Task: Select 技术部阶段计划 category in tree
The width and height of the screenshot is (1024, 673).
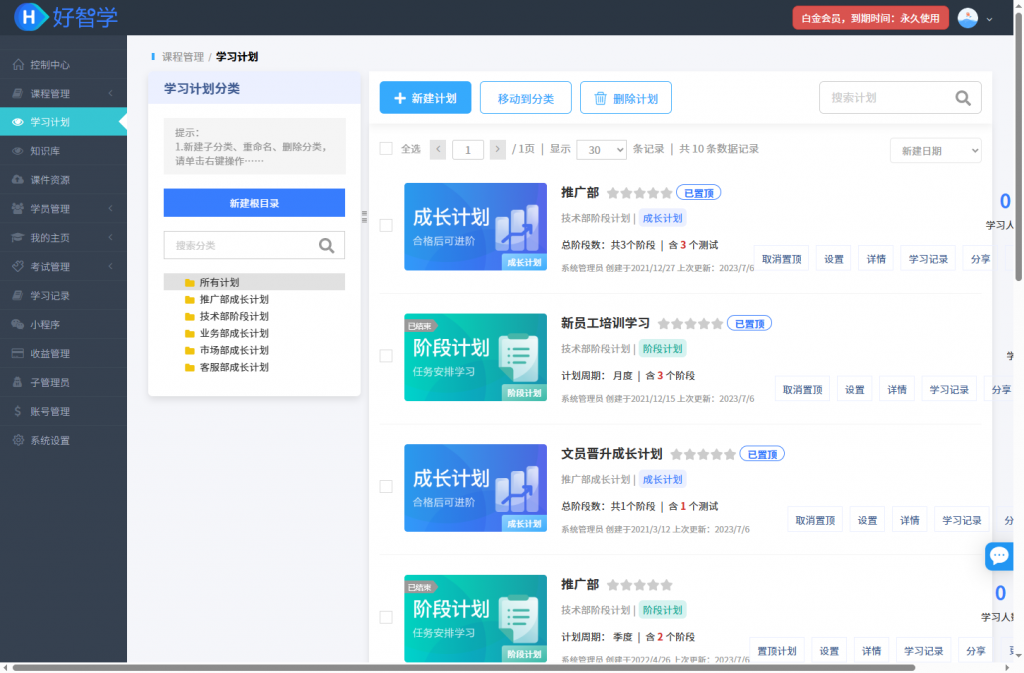Action: [234, 317]
